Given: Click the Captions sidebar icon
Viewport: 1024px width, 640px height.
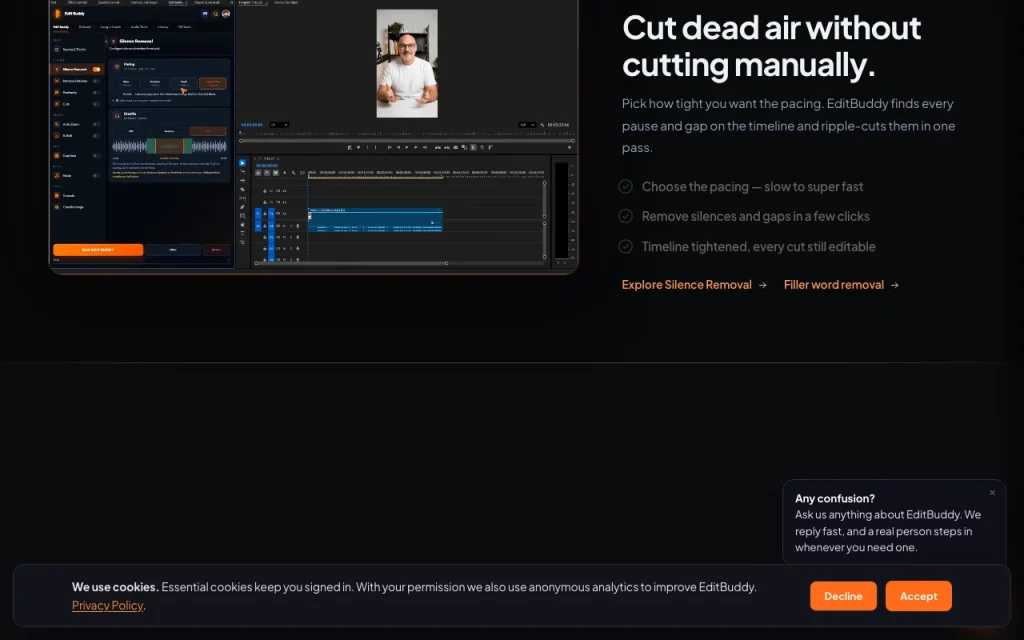Looking at the screenshot, I should 56,155.
